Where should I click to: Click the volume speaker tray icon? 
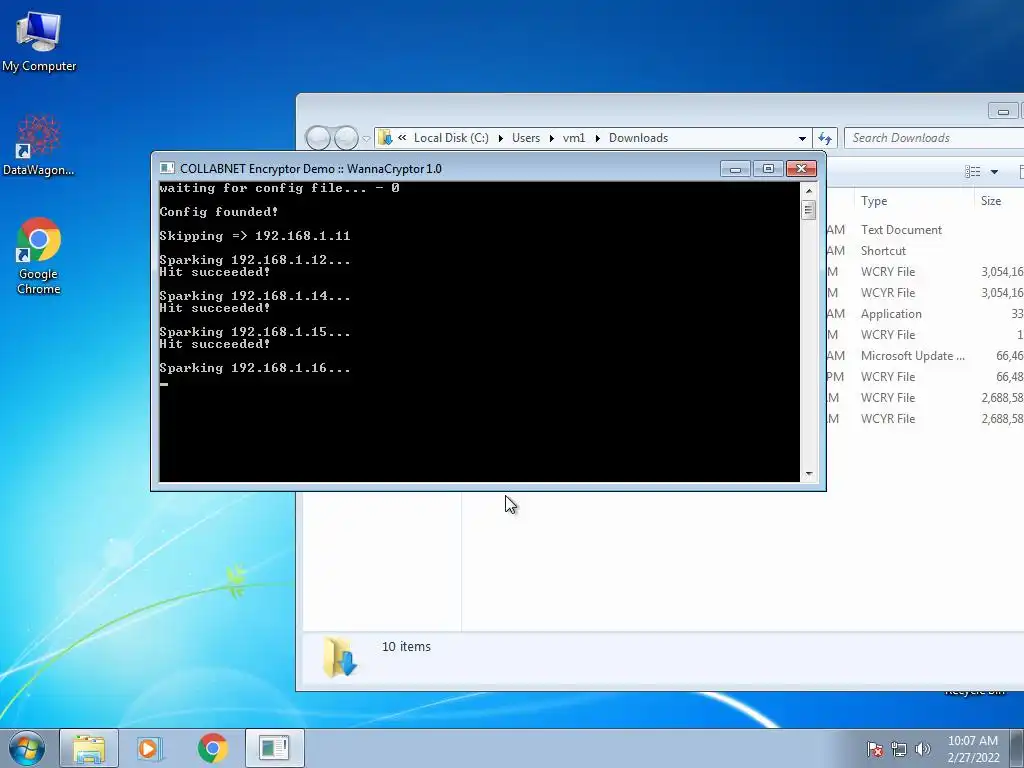(x=922, y=749)
